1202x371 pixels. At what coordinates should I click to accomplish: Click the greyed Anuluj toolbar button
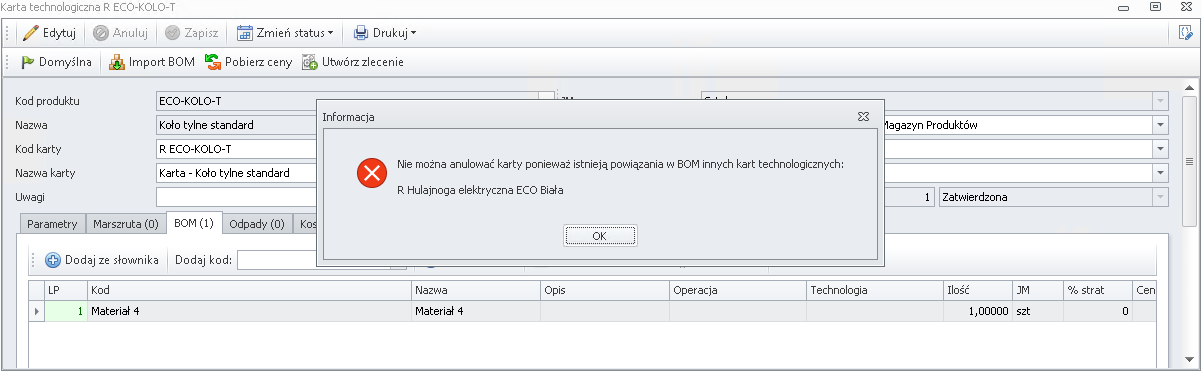121,32
